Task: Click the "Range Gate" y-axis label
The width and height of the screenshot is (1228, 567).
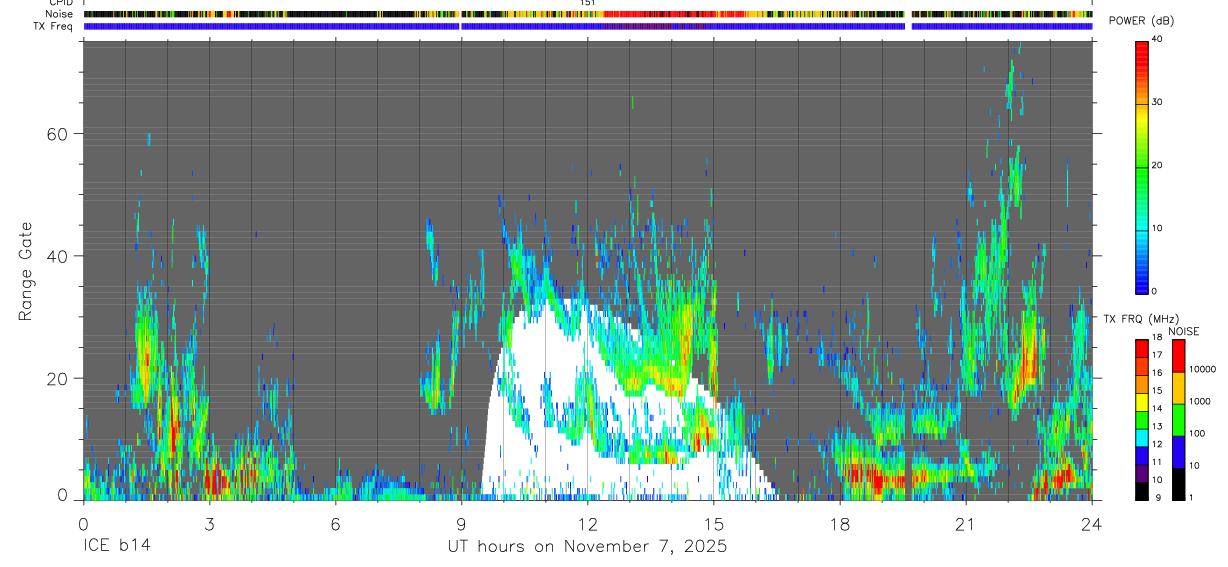Action: point(26,270)
